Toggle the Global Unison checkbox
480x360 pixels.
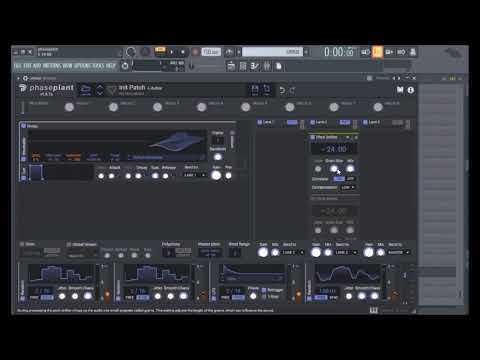coord(69,244)
